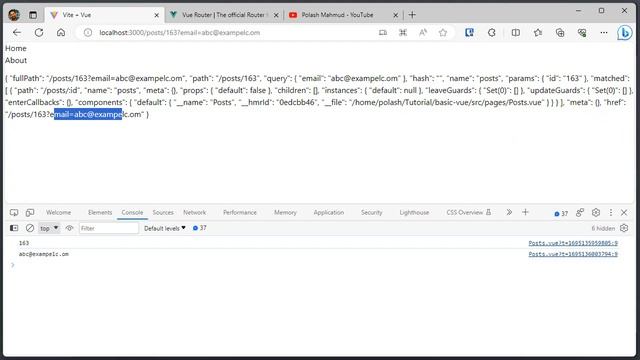Close the DevTools panel
Viewport: 640px width, 360px height.
tap(624, 212)
